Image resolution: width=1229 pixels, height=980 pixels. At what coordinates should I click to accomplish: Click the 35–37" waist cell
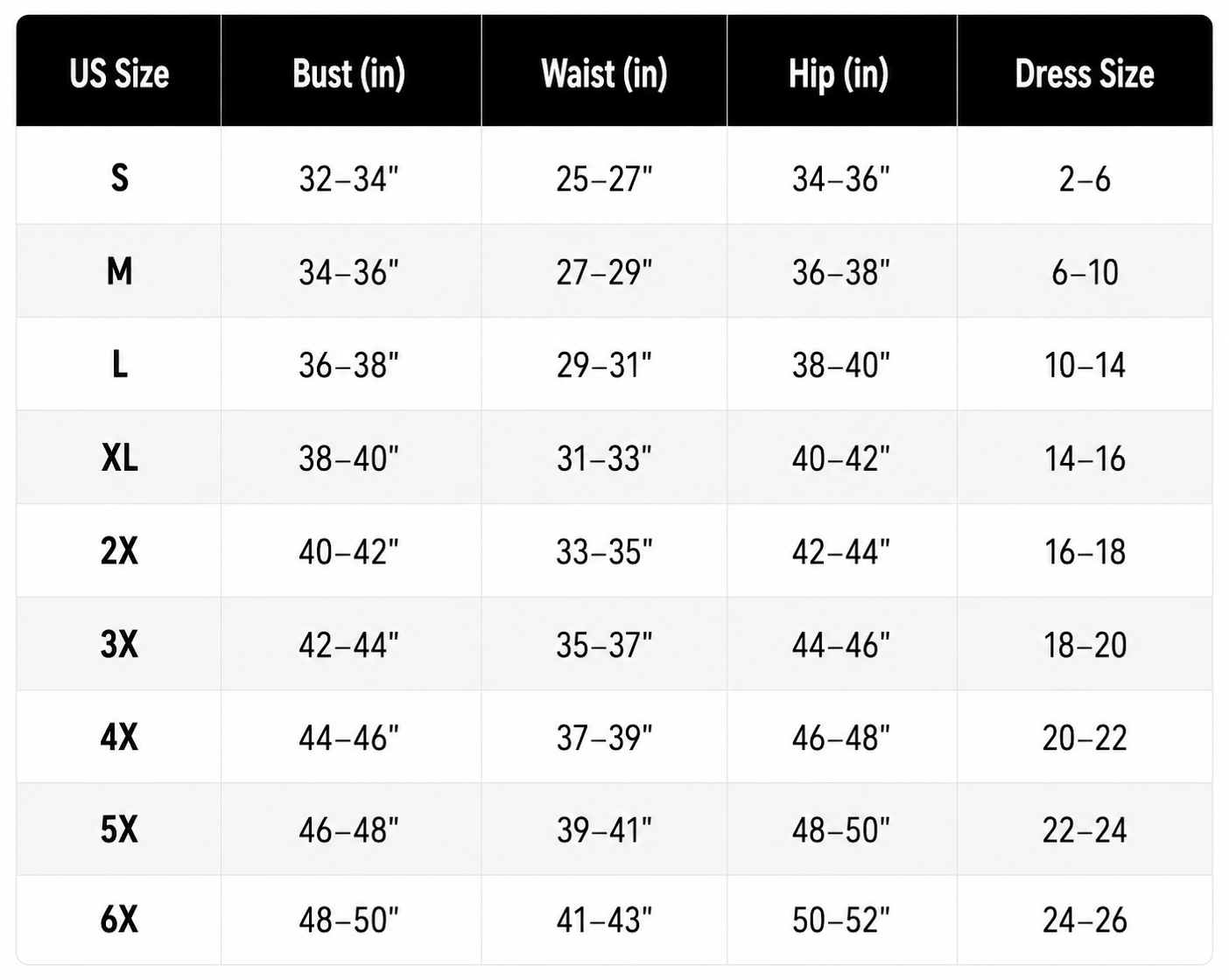click(604, 645)
